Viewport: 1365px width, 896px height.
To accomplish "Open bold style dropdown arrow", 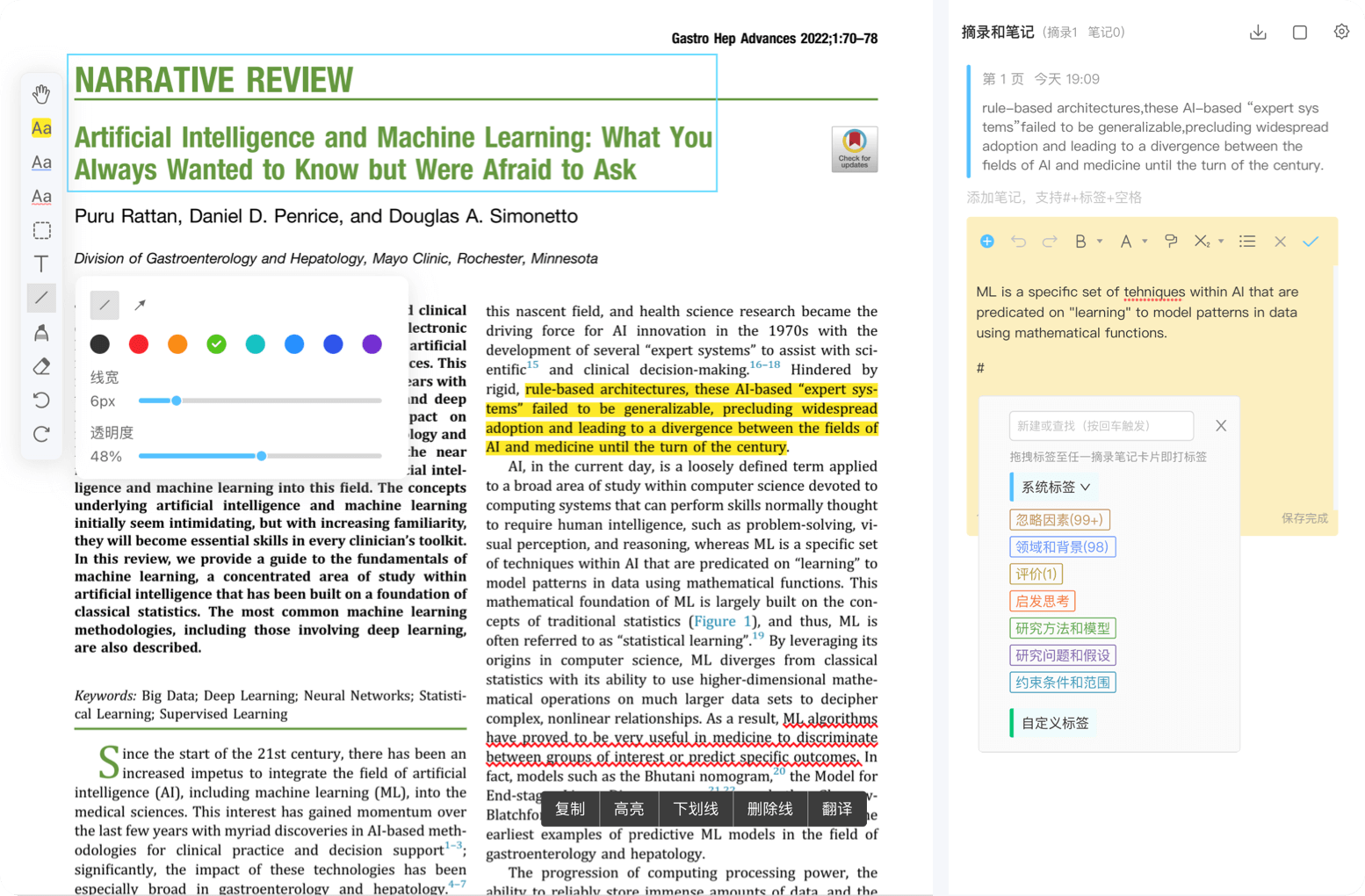I will (x=1100, y=242).
